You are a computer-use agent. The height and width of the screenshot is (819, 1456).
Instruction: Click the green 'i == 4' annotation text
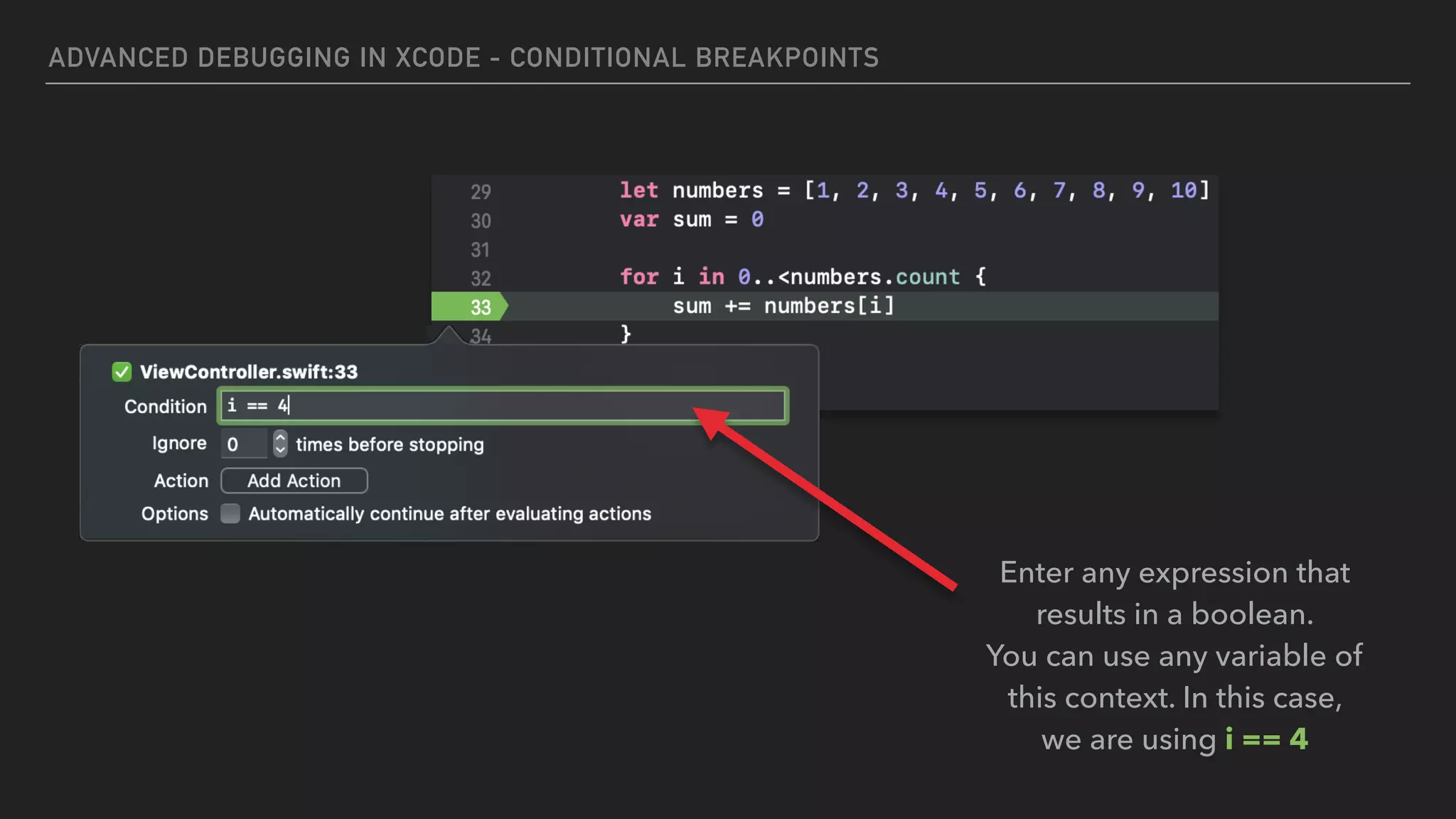click(1266, 739)
